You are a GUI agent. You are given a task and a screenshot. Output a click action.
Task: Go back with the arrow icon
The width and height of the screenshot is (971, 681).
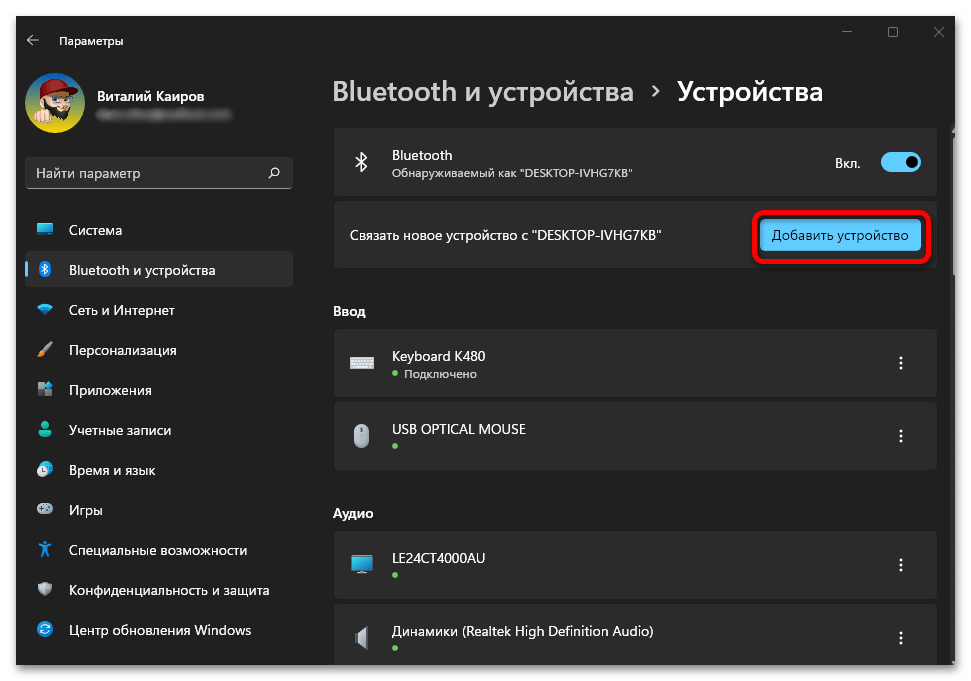(33, 40)
